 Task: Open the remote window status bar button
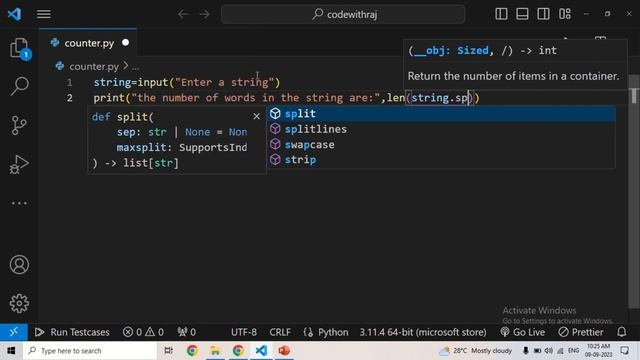coord(13,332)
